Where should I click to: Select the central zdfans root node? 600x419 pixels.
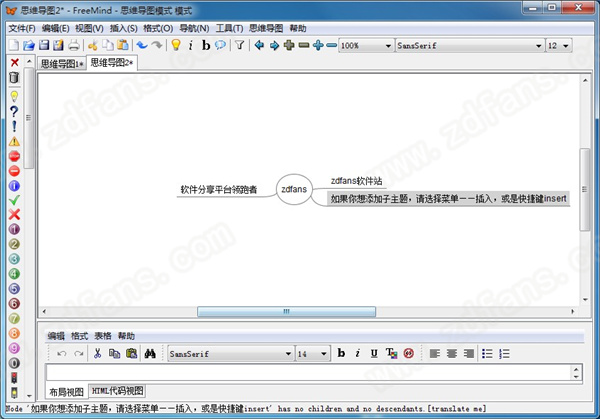pos(294,189)
